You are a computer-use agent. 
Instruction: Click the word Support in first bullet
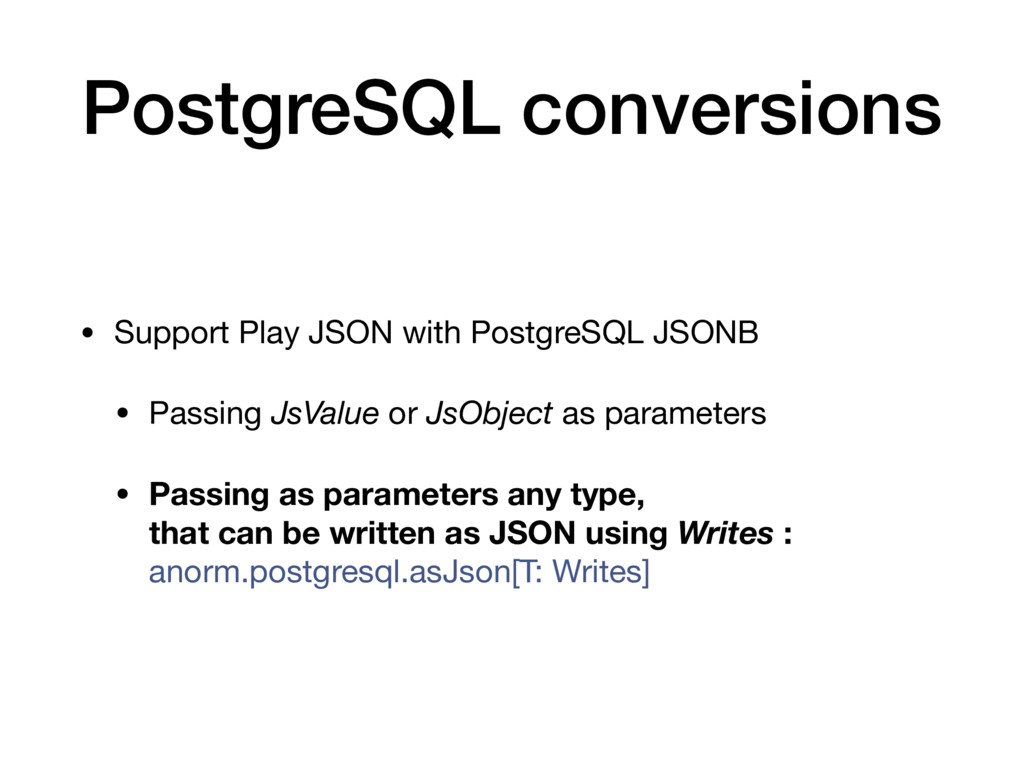[x=172, y=334]
